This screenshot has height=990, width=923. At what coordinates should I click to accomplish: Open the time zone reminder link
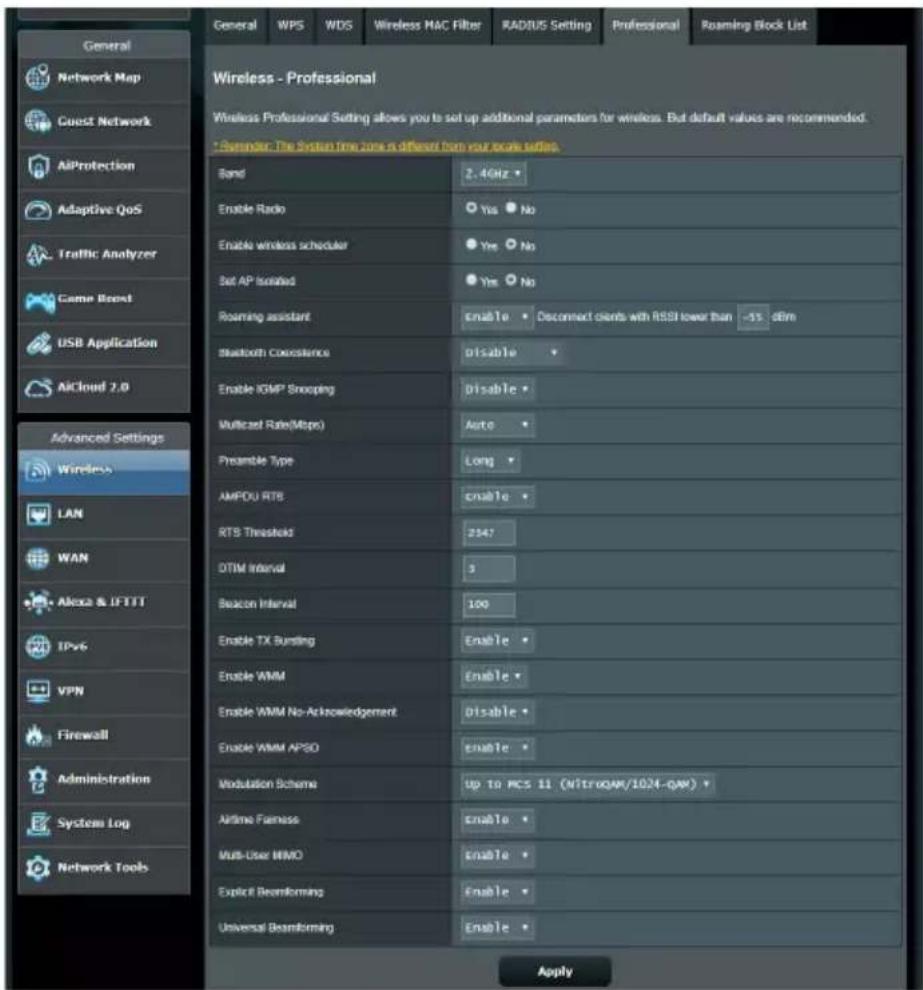tap(386, 146)
